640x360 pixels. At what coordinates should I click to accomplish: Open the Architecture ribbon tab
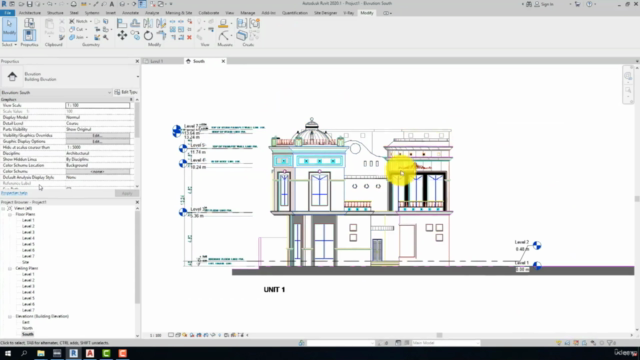(x=30, y=13)
